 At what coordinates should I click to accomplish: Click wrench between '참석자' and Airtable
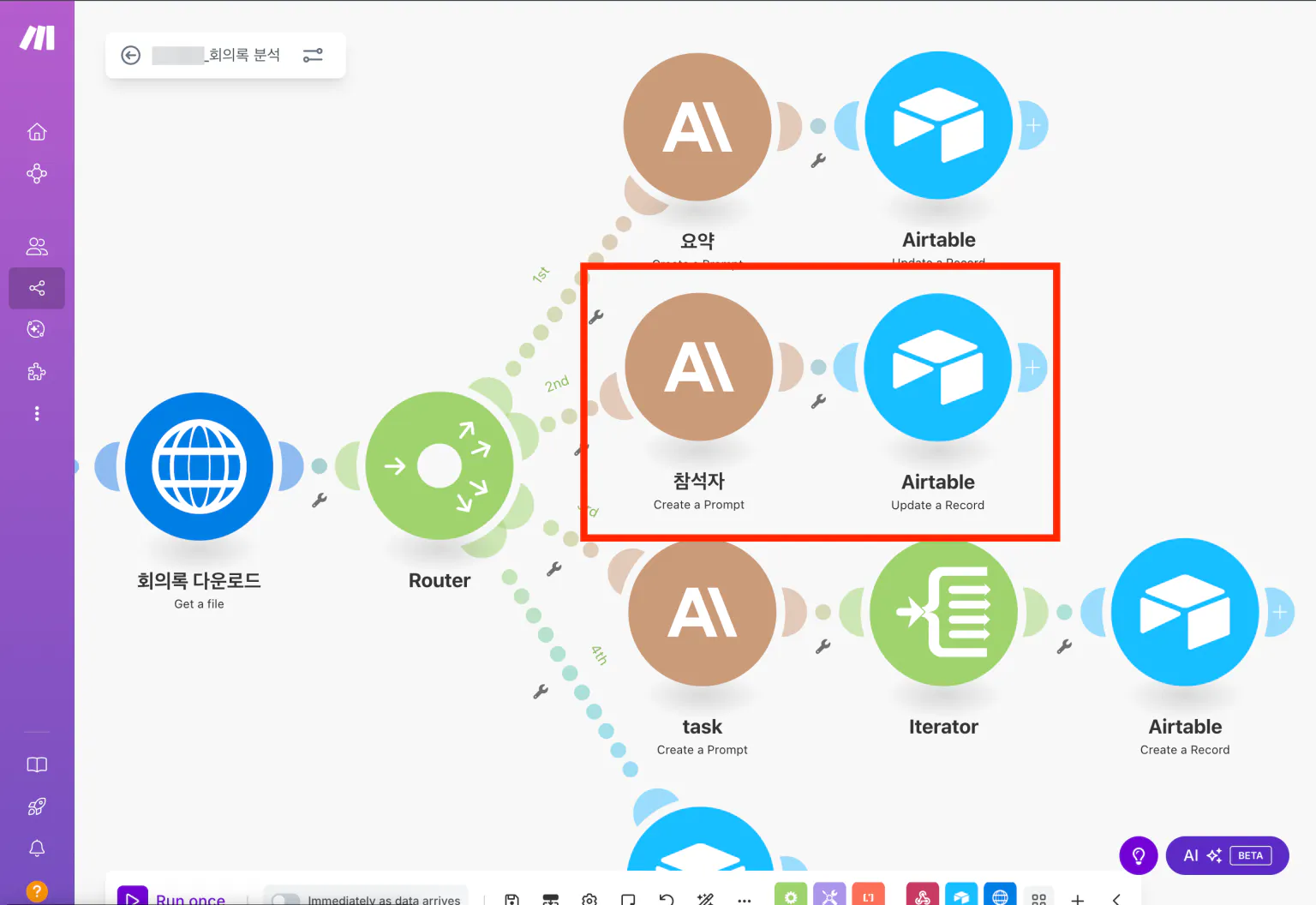pyautogui.click(x=818, y=400)
